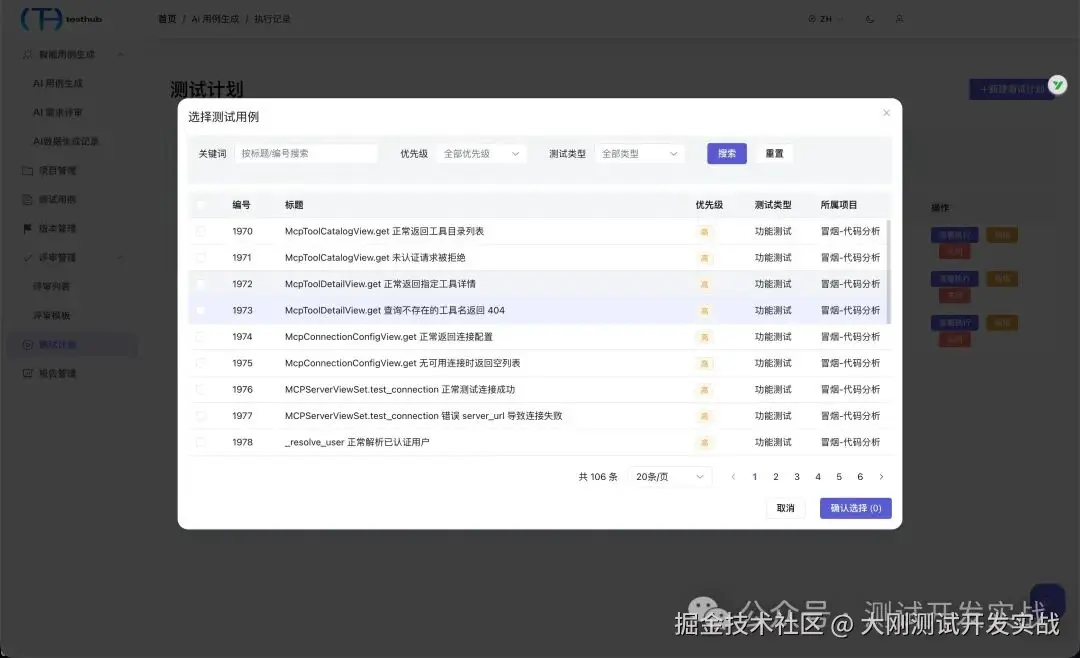Screen dimensions: 1080x658
Task: Click the testhub logo
Action: (61, 19)
